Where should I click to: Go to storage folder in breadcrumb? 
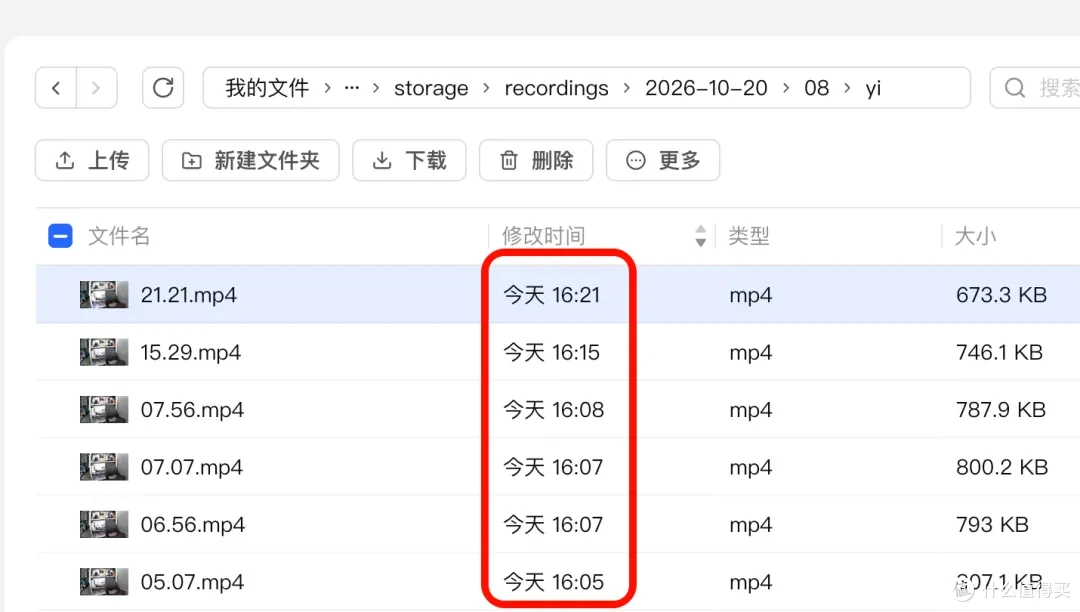click(x=431, y=88)
